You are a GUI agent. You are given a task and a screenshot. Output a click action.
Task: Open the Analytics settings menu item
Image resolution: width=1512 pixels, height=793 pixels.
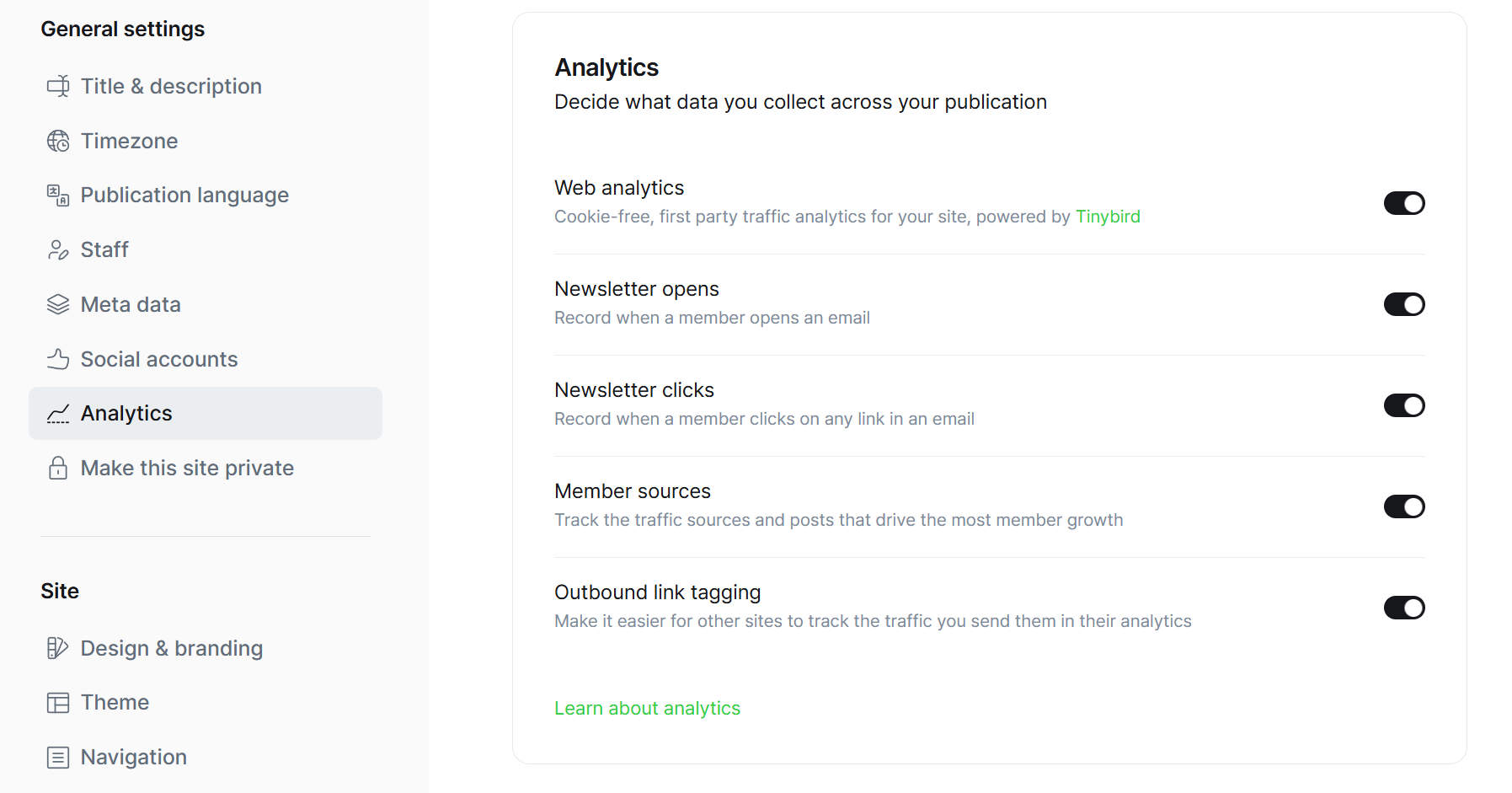coord(126,414)
